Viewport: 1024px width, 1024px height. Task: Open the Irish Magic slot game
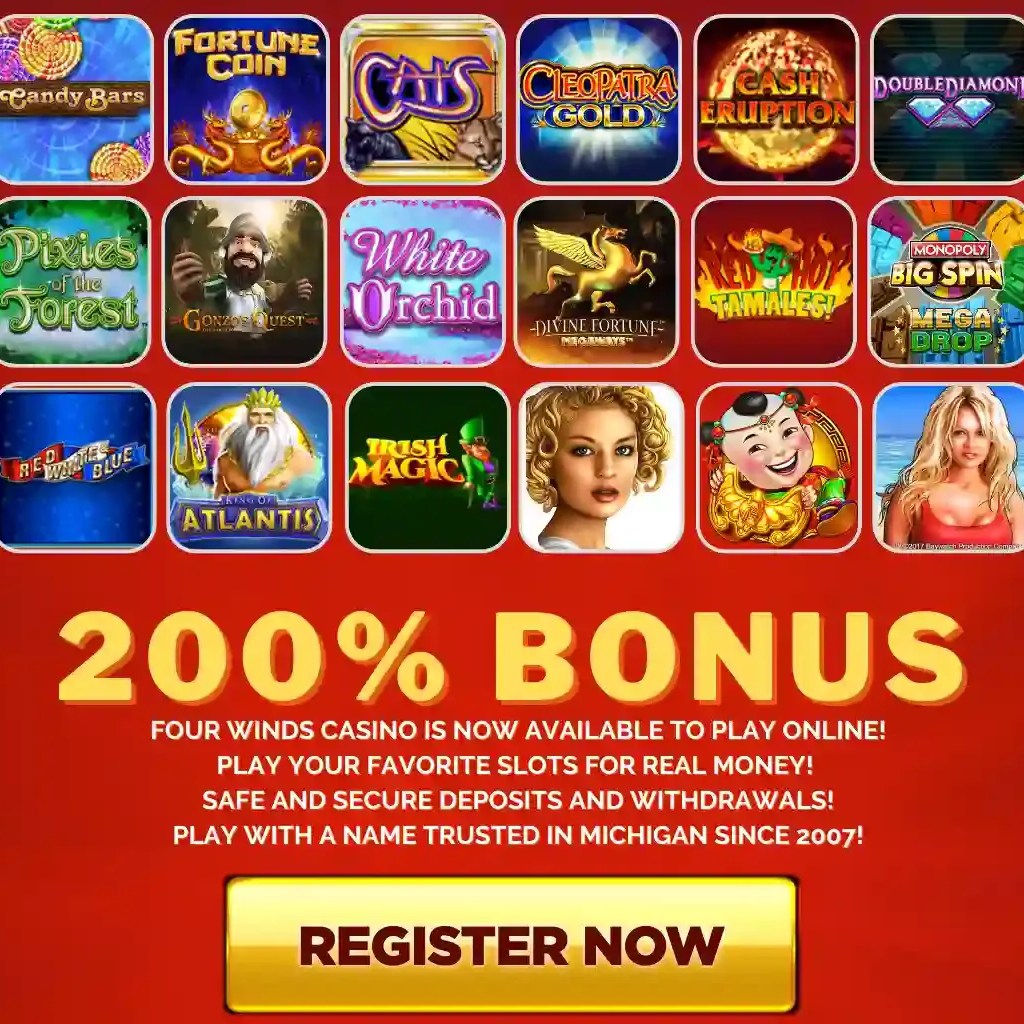(428, 468)
